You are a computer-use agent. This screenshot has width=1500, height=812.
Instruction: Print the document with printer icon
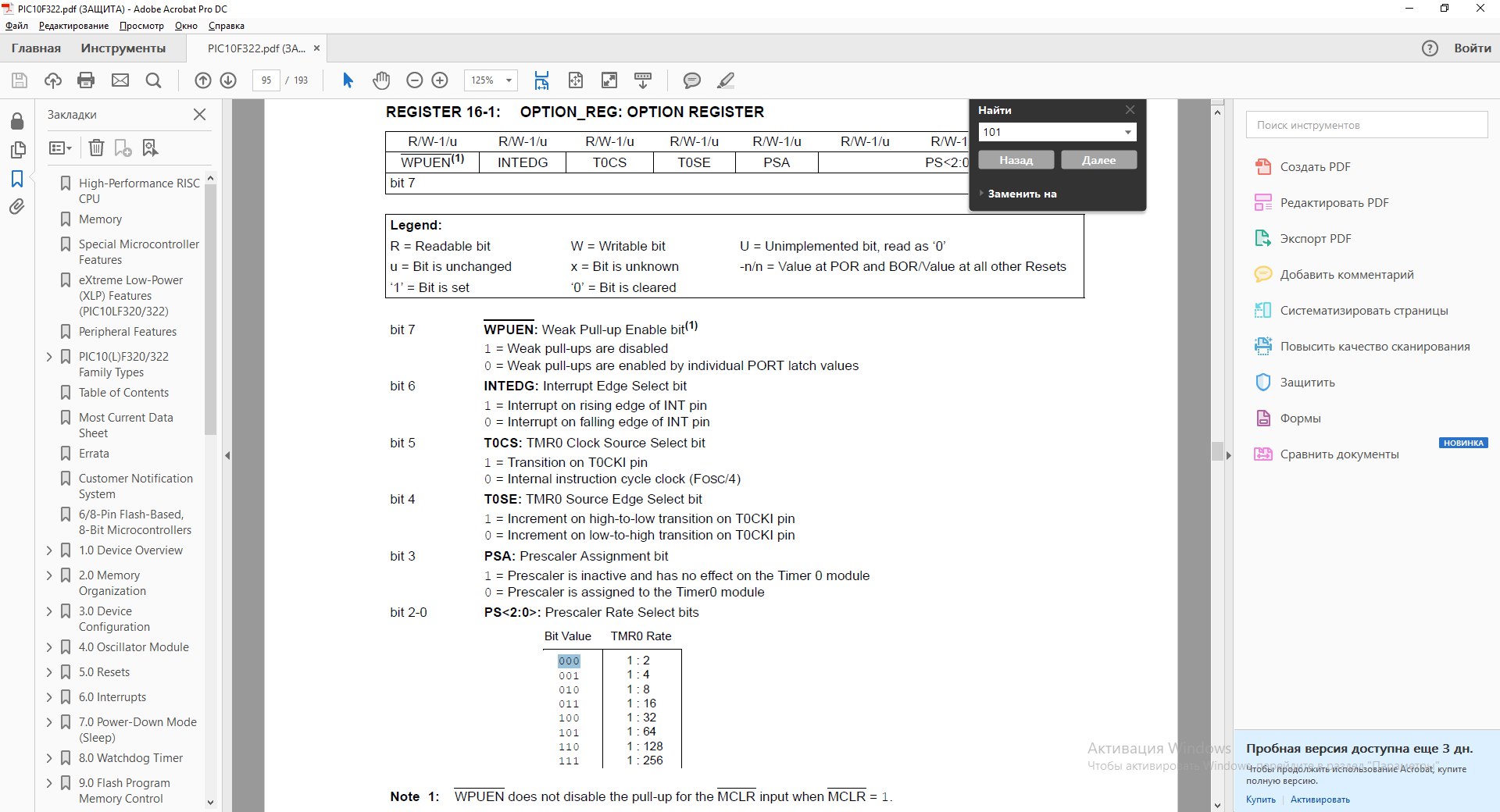coord(86,80)
